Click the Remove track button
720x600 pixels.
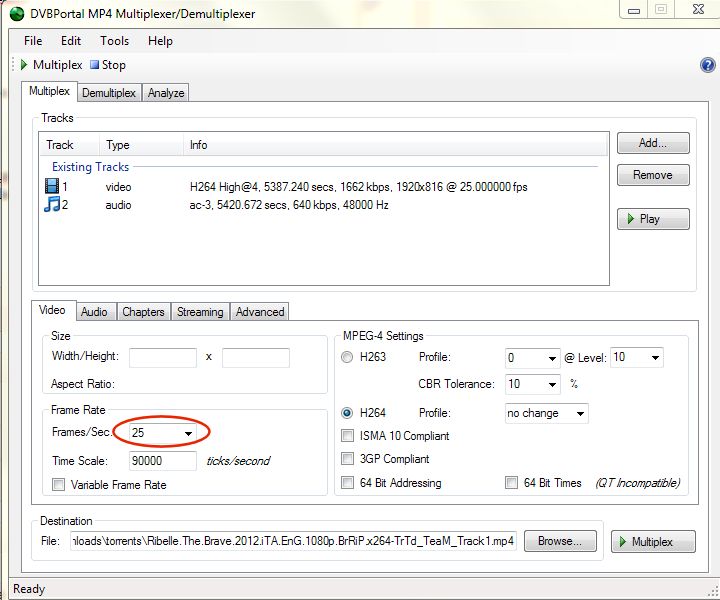[x=653, y=175]
